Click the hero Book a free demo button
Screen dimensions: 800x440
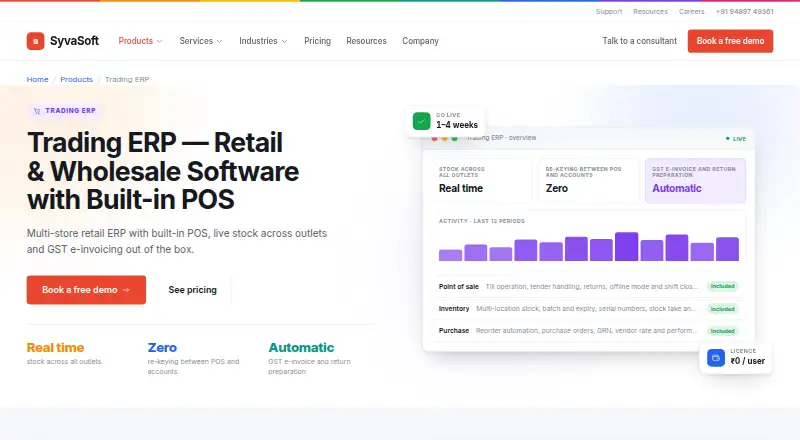point(86,290)
